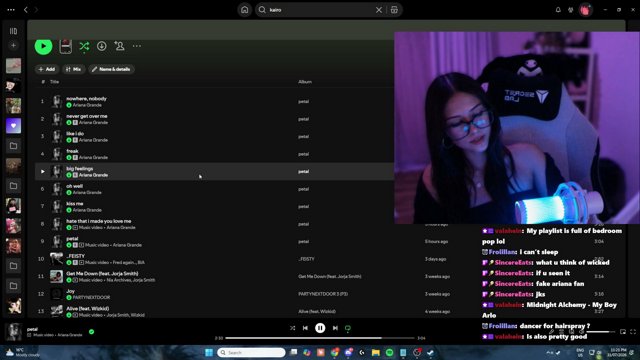640x360 pixels.
Task: Click the Add button
Action: 47,69
